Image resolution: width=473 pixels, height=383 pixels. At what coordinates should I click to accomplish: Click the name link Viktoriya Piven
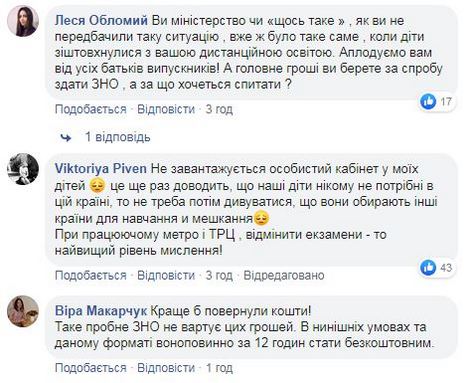tap(101, 169)
